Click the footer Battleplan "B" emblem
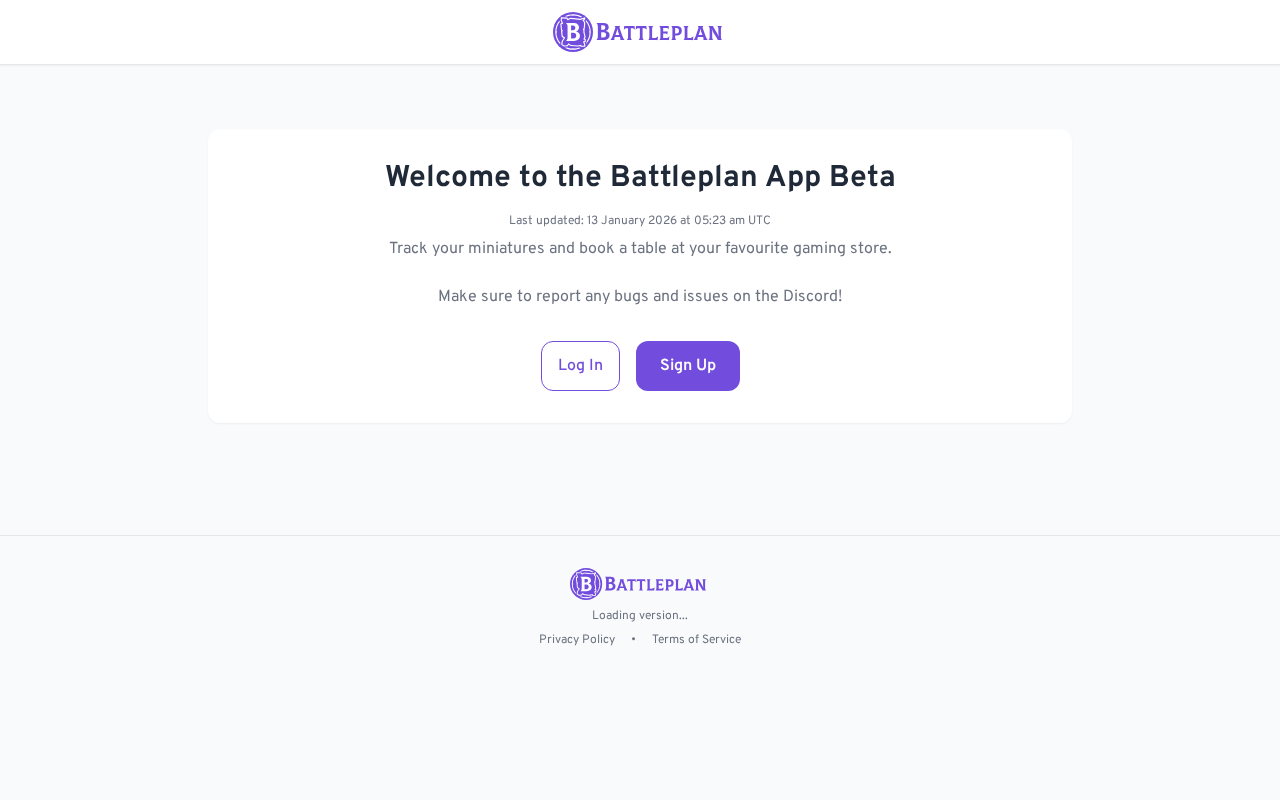Image resolution: width=1280 pixels, height=800 pixels. pos(586,584)
